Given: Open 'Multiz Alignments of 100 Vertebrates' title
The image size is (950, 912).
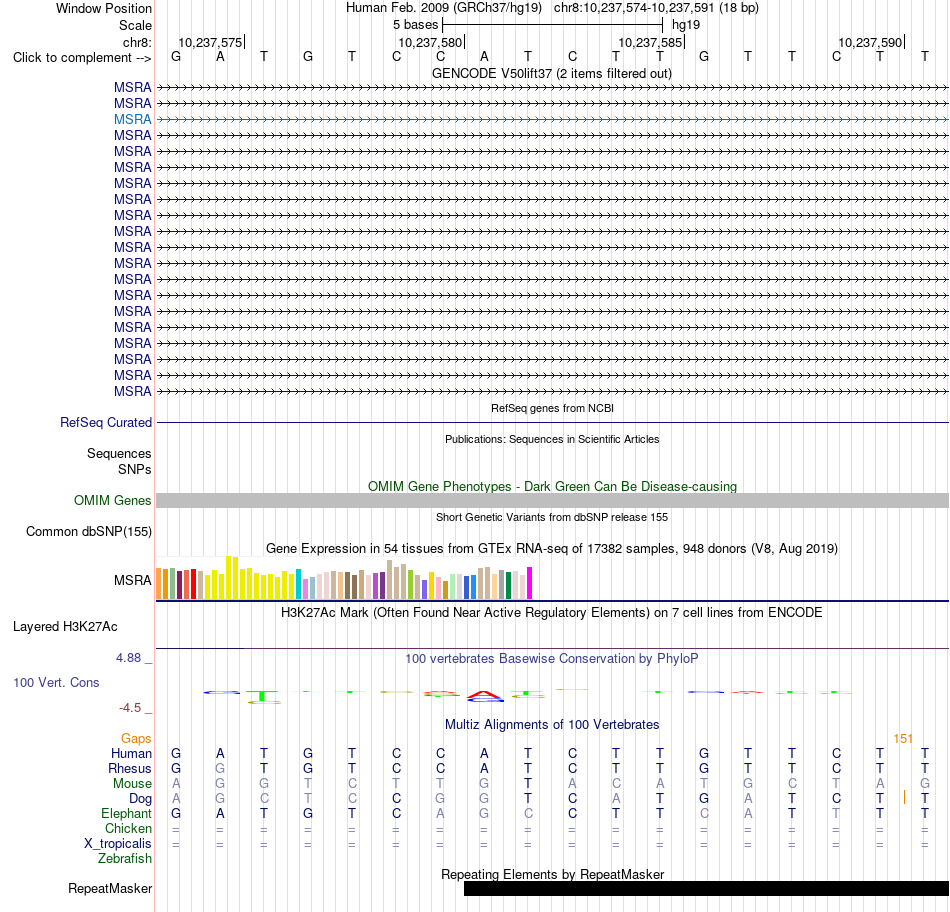Looking at the screenshot, I should pyautogui.click(x=552, y=725).
